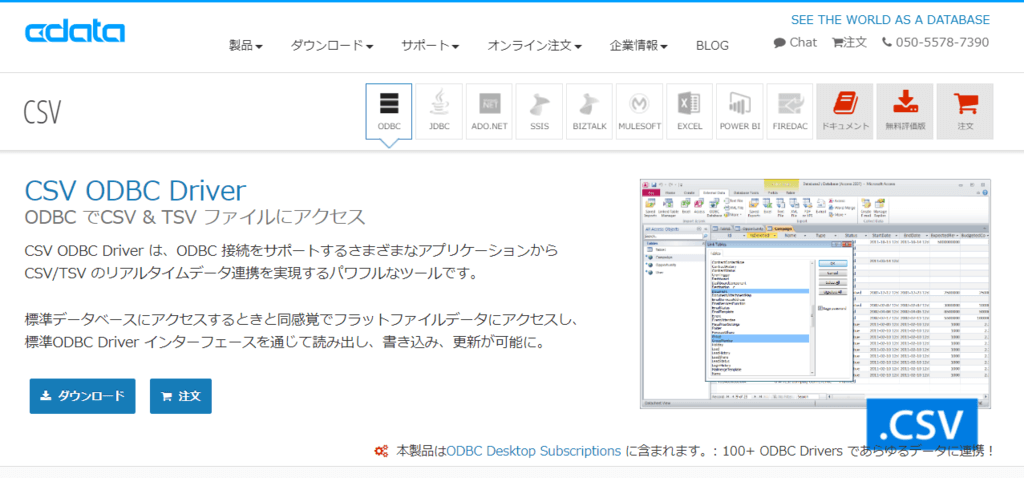Select the JDBC driver icon
Screen dimensions: 1024x478
[x=440, y=111]
